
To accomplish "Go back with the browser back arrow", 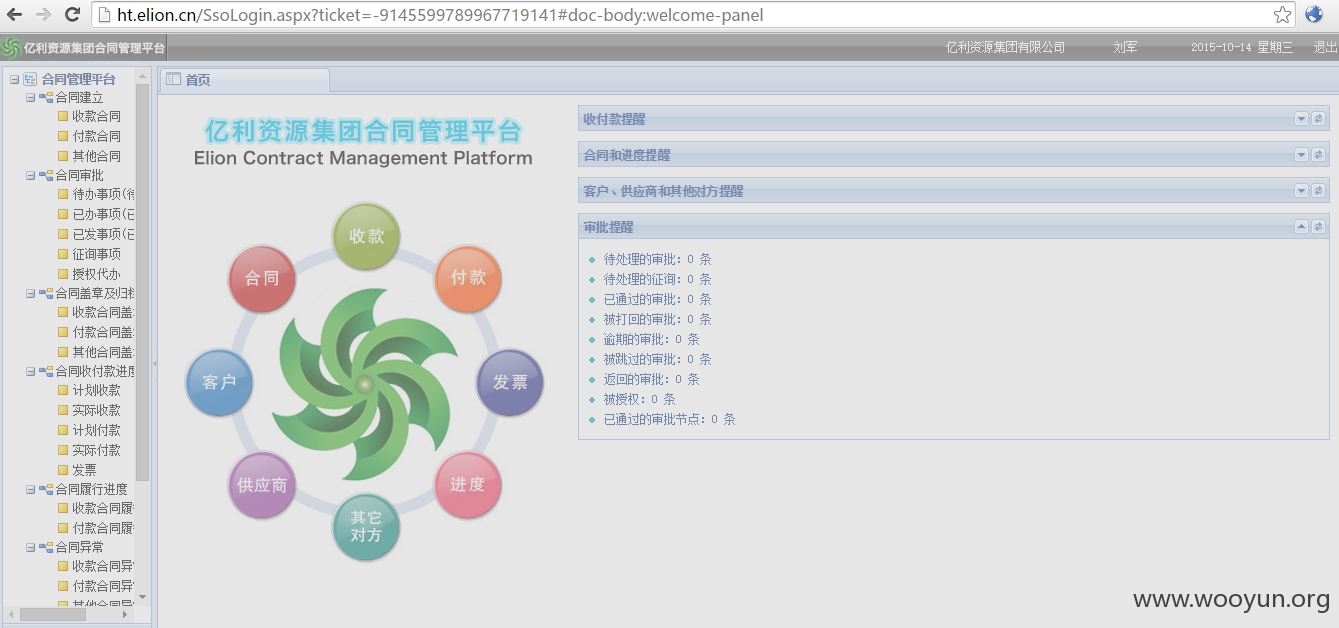I will coord(14,15).
